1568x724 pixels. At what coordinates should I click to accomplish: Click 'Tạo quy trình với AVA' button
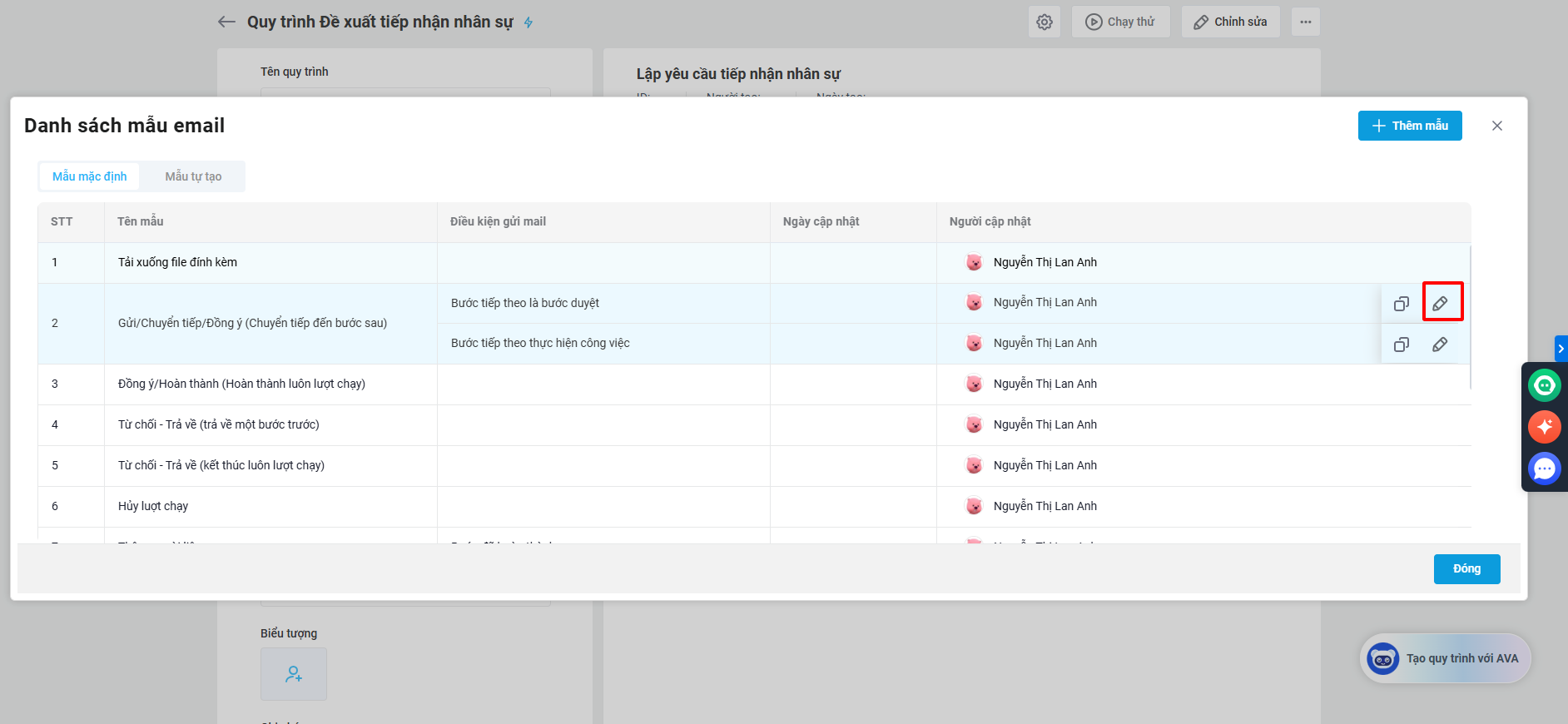[x=1446, y=658]
